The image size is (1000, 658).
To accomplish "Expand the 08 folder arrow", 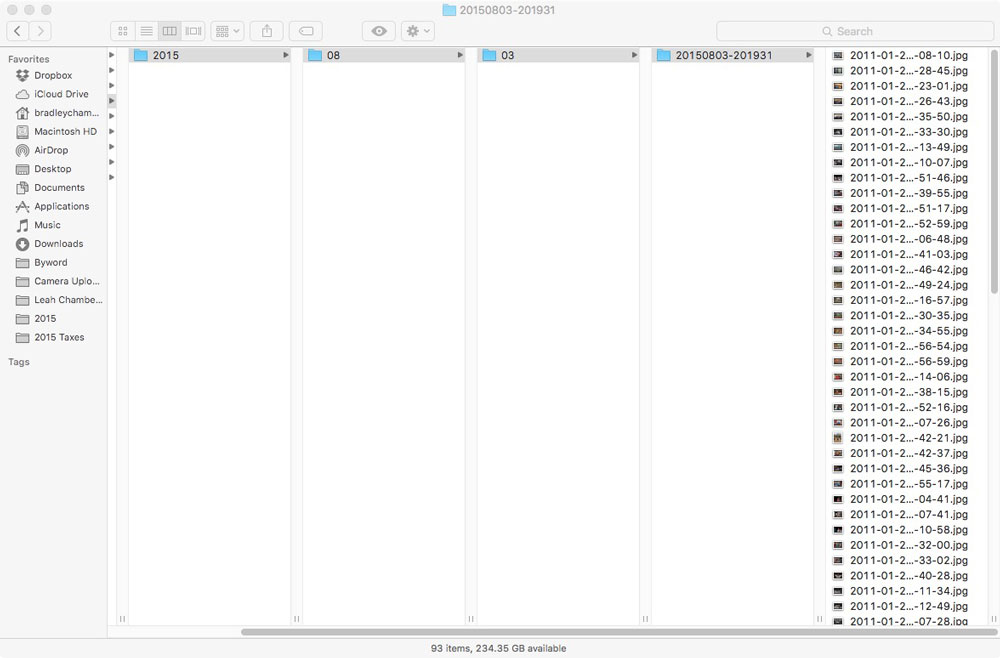I will (x=460, y=55).
